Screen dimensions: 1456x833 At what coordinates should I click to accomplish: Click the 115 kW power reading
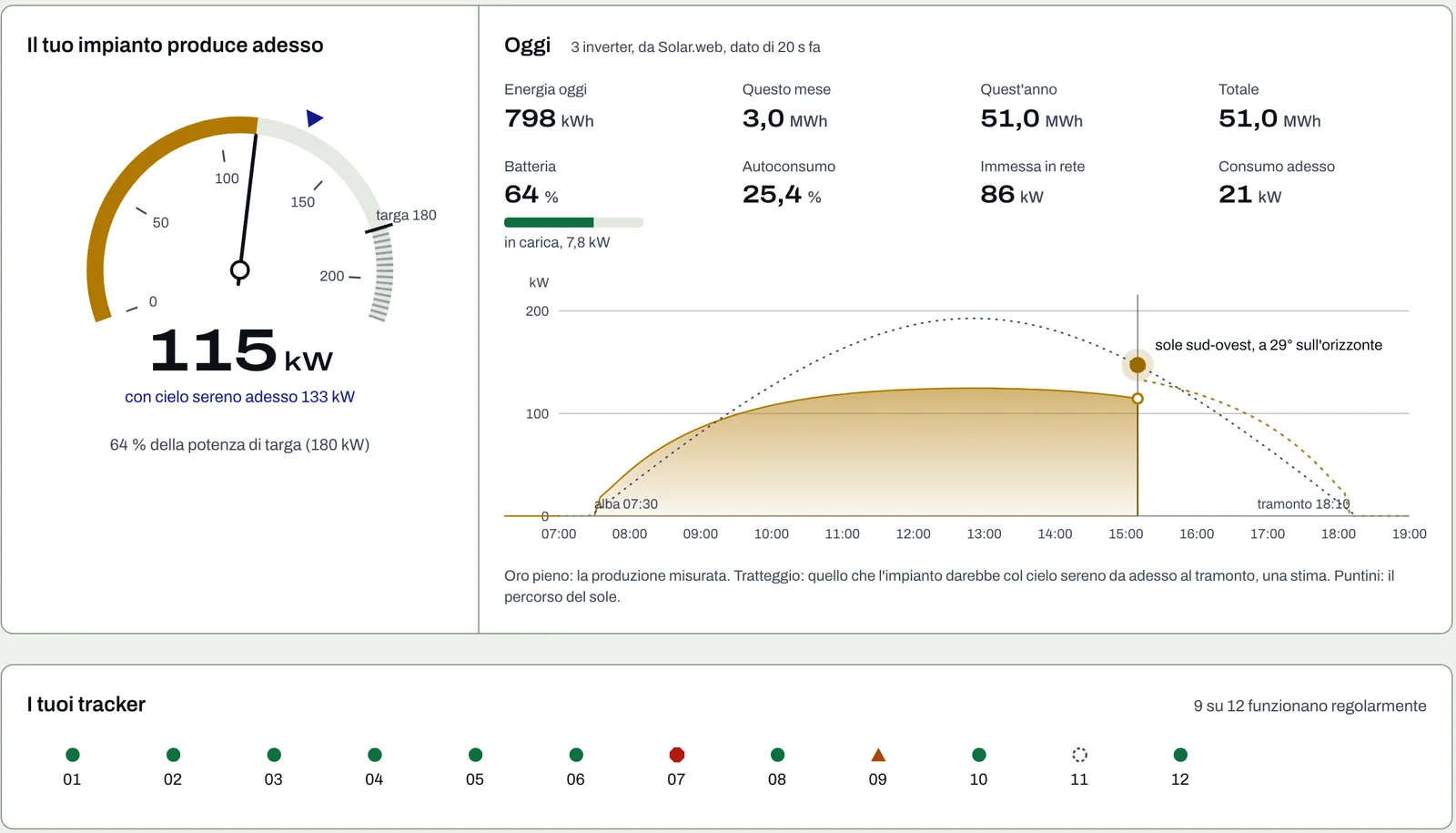tap(241, 351)
